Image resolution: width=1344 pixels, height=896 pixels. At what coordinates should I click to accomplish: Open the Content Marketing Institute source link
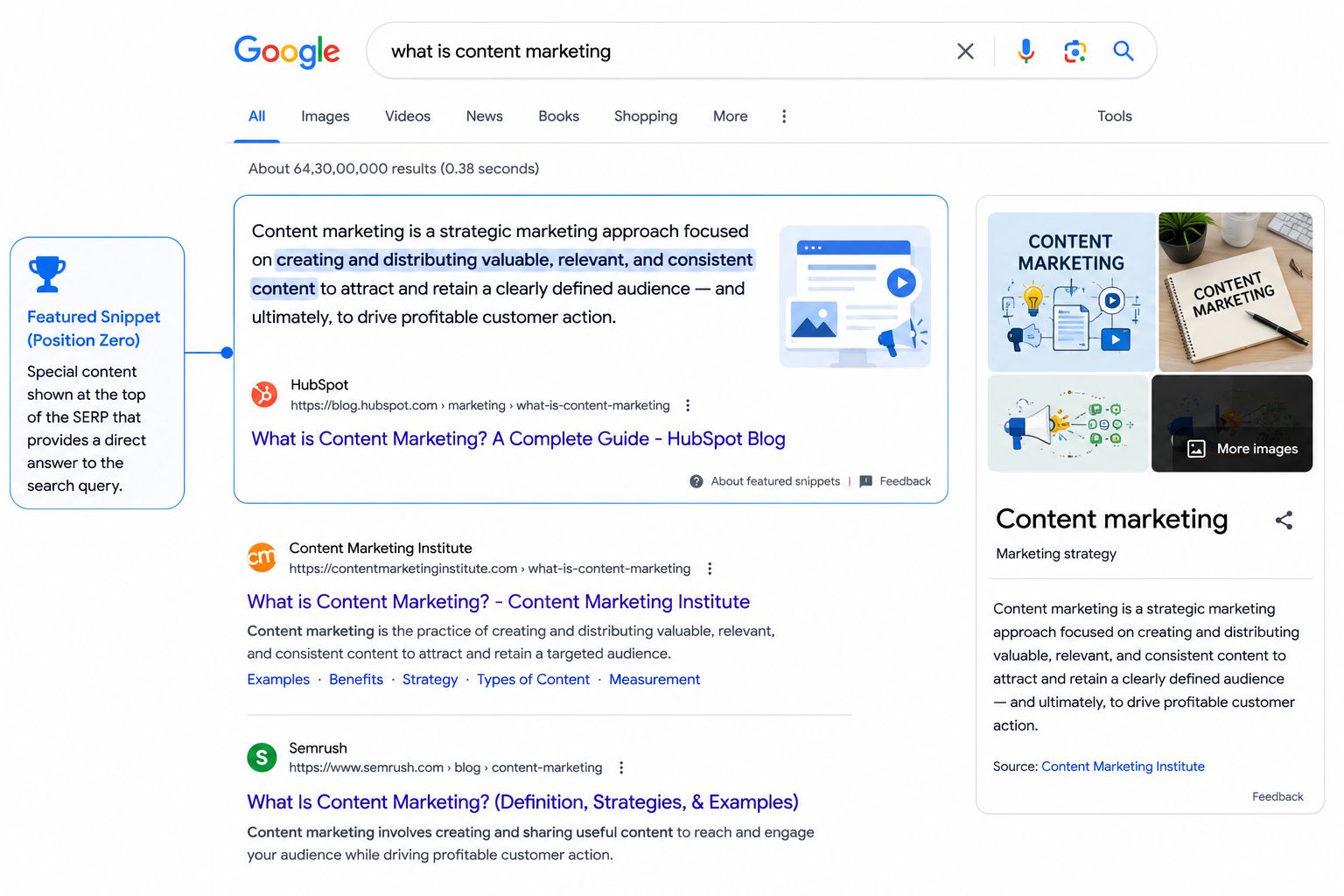(x=1123, y=766)
